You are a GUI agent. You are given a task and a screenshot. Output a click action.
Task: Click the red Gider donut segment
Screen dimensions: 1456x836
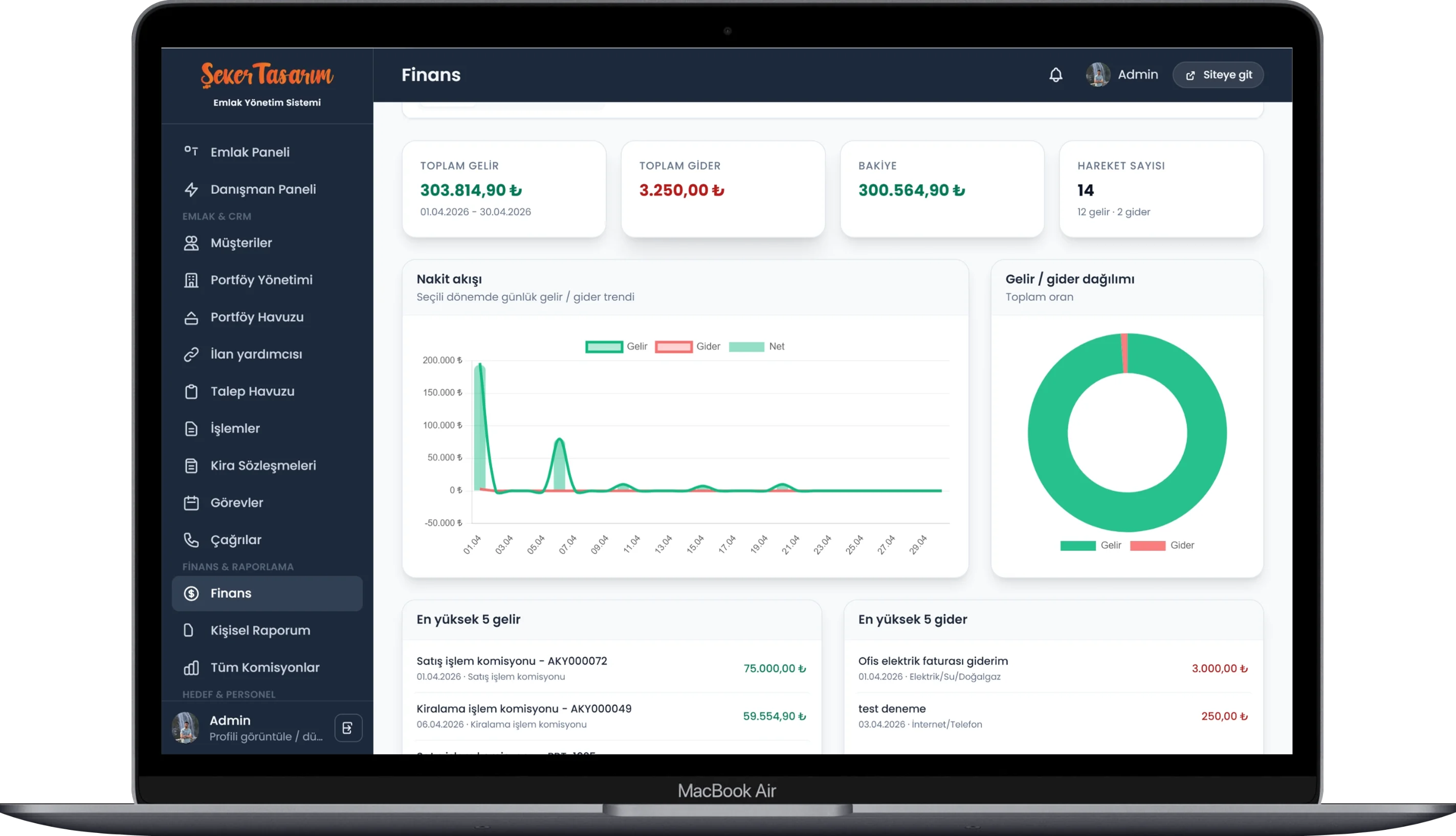(1124, 353)
